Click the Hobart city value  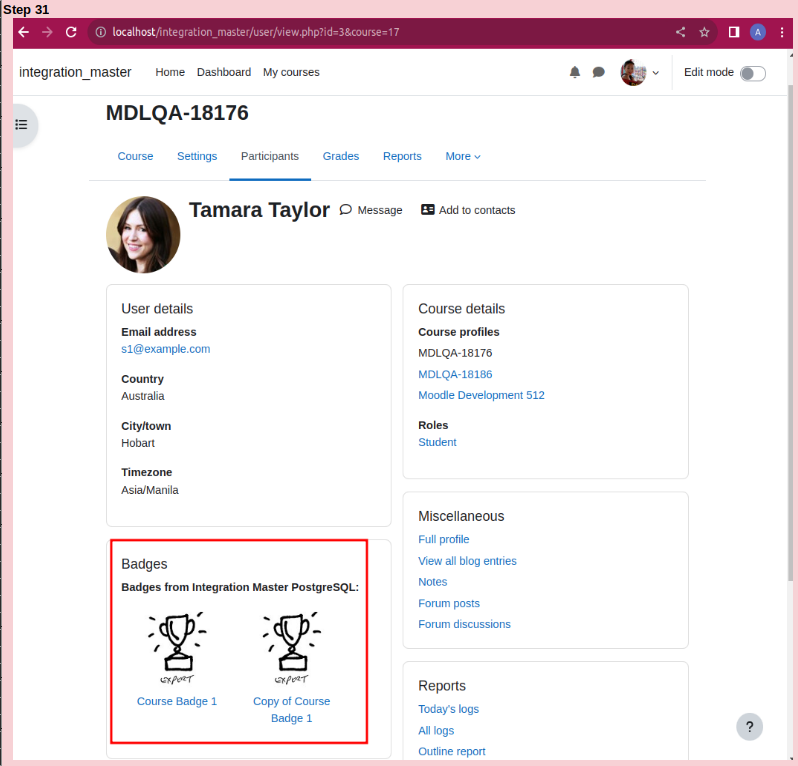(x=138, y=443)
